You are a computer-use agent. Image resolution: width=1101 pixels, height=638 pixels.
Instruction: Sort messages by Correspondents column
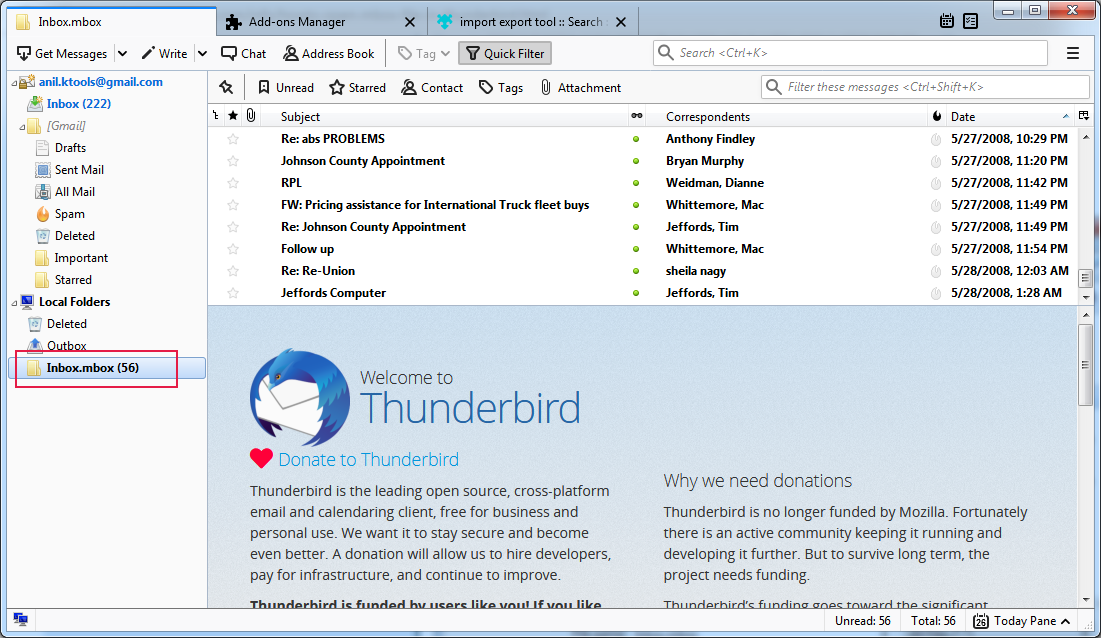(786, 117)
